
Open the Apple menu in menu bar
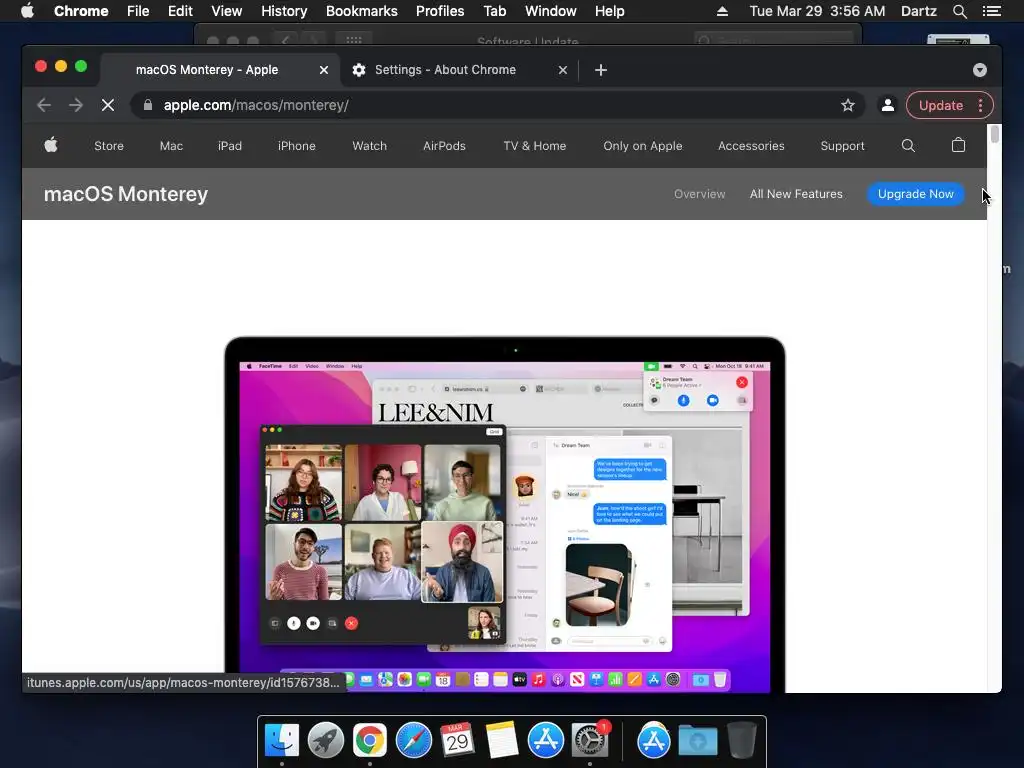pos(27,11)
